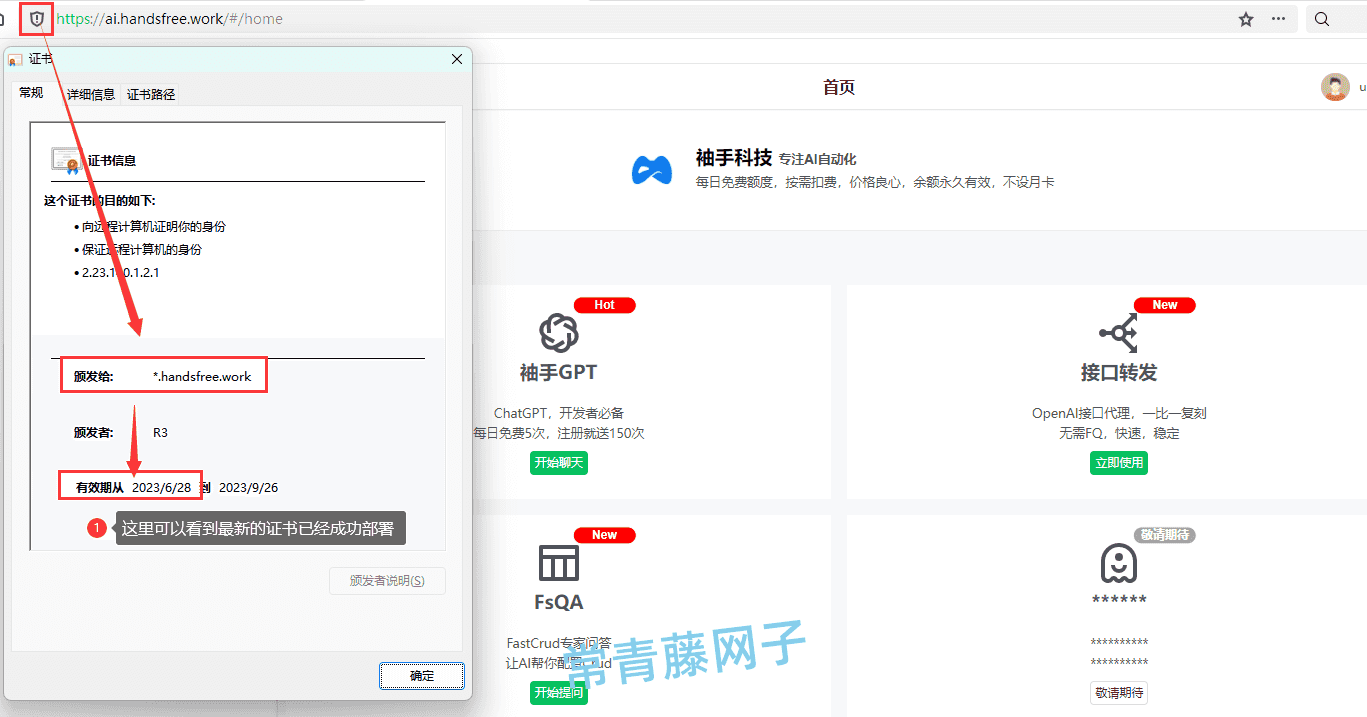The image size is (1367, 717).
Task: Click the Hot badge on 袖手GPT card
Action: click(604, 305)
